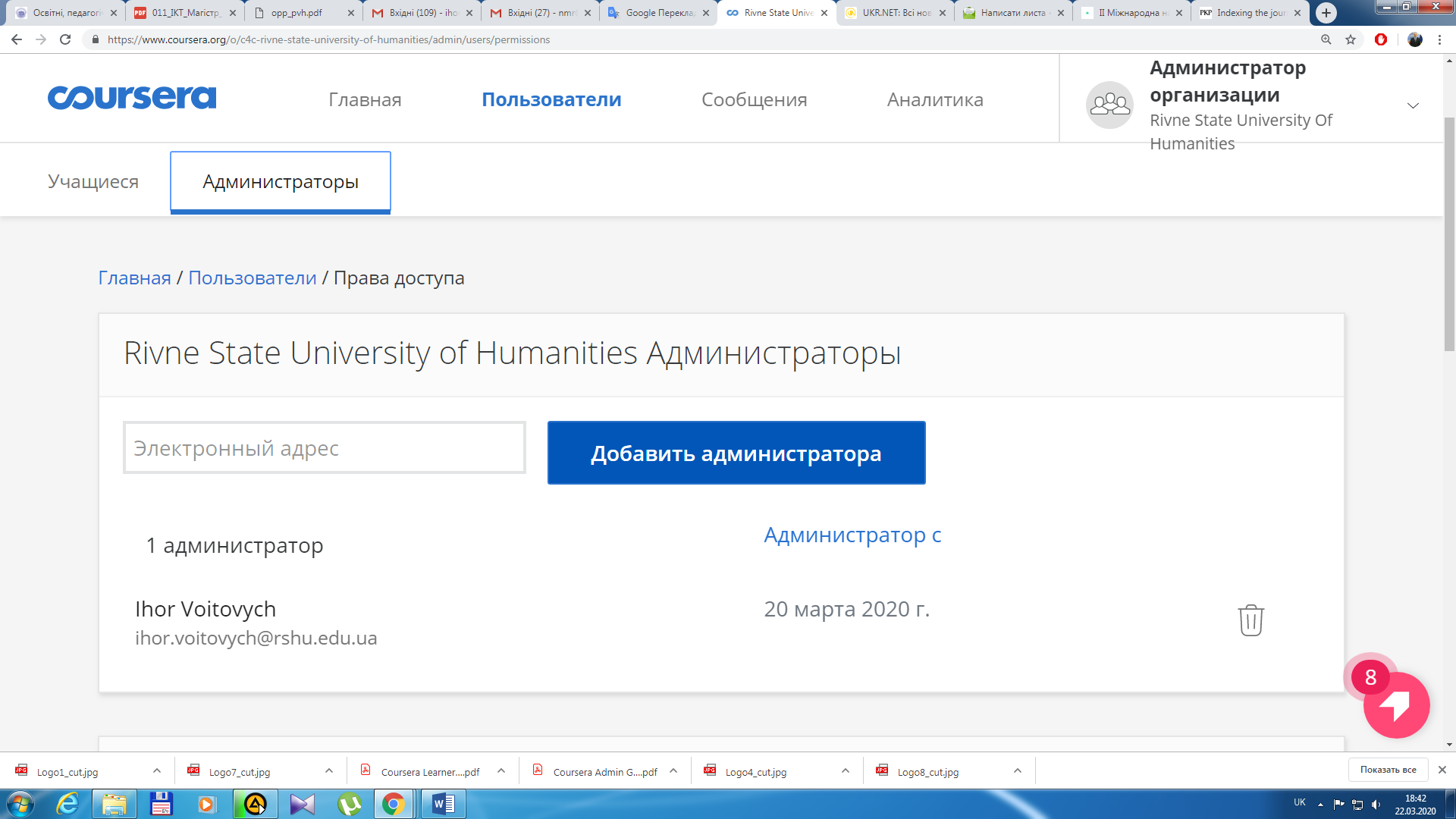Show hidden tray icons arrow
The image size is (1456, 819).
pos(1320,805)
